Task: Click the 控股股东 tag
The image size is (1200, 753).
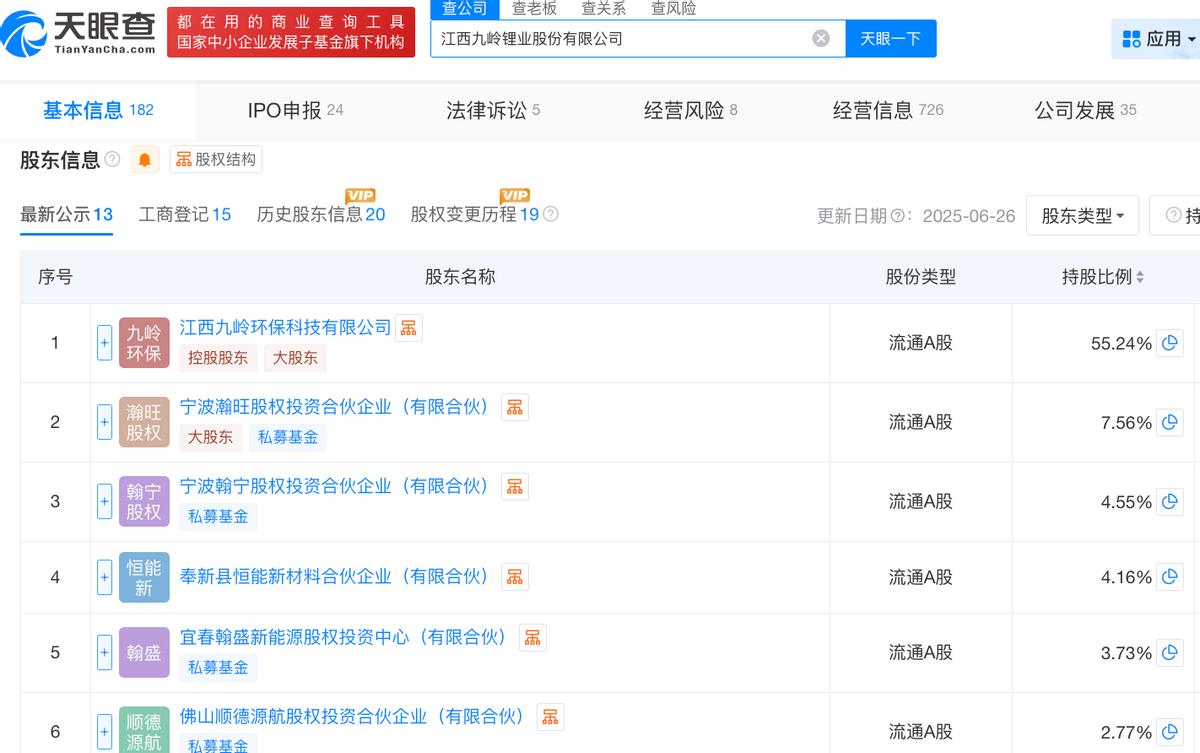Action: pyautogui.click(x=218, y=357)
